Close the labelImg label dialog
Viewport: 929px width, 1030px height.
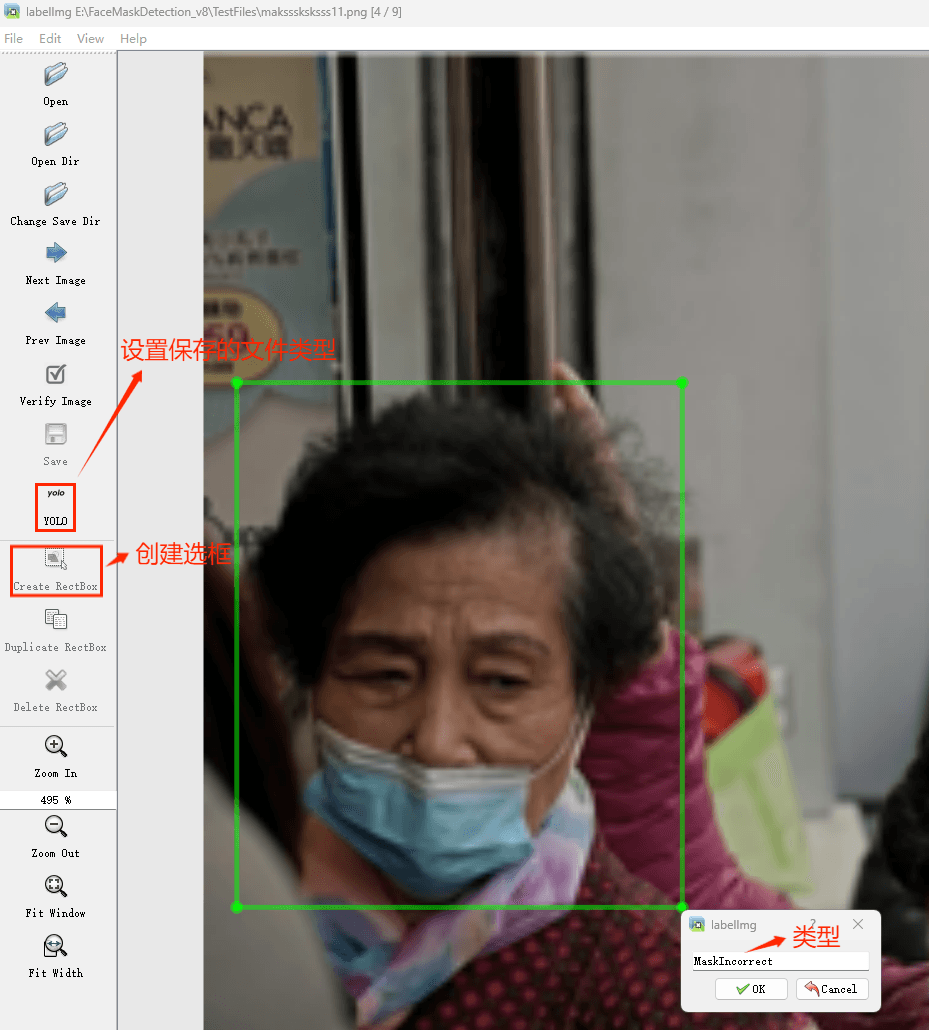858,924
